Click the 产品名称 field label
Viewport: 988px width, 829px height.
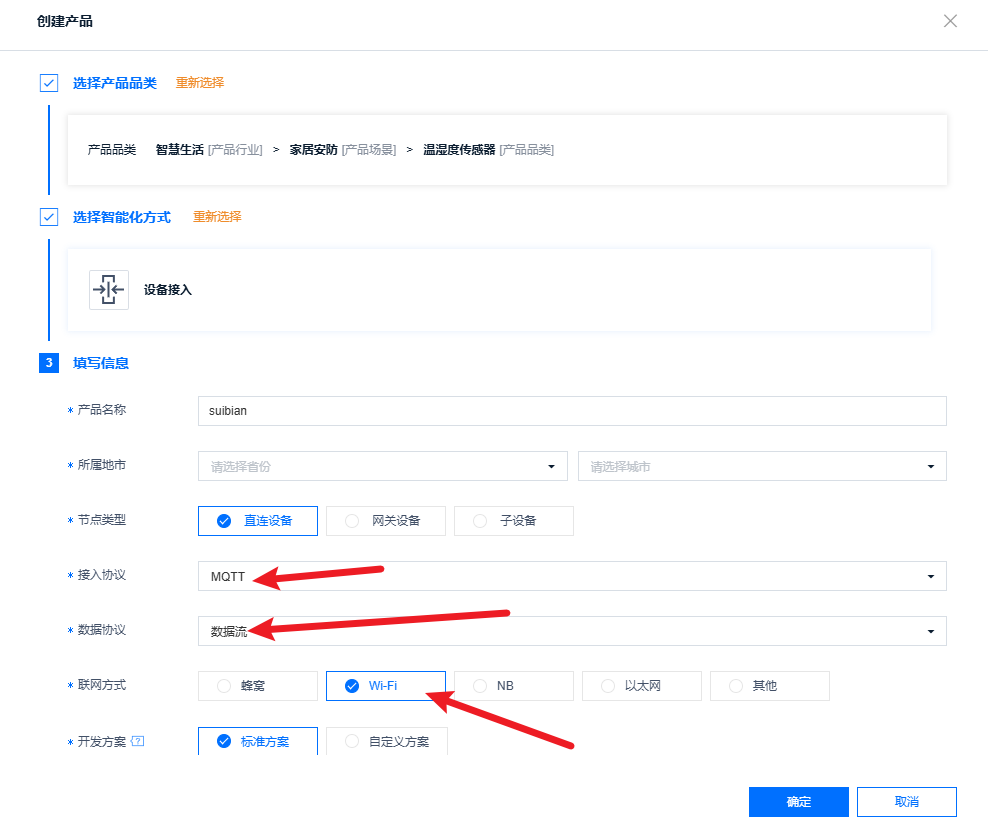101,409
